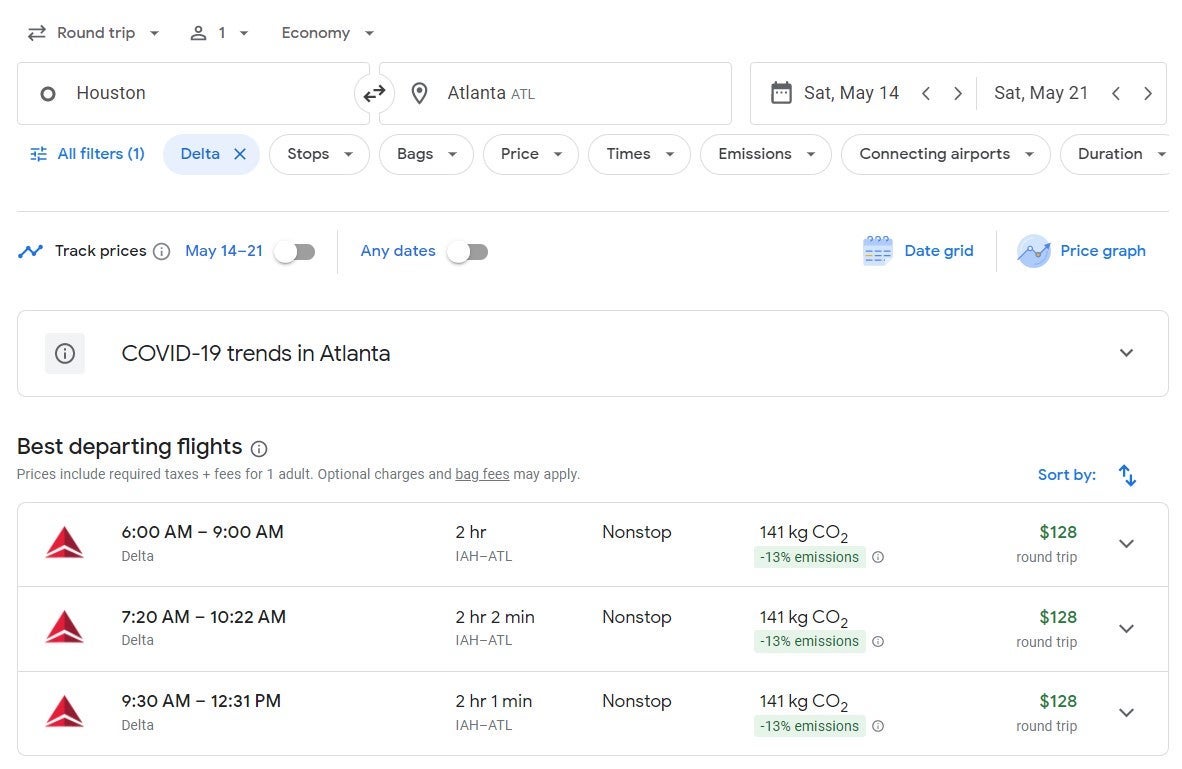Open the Economy class dropdown
Screen dimensions: 1182x769
tap(327, 33)
